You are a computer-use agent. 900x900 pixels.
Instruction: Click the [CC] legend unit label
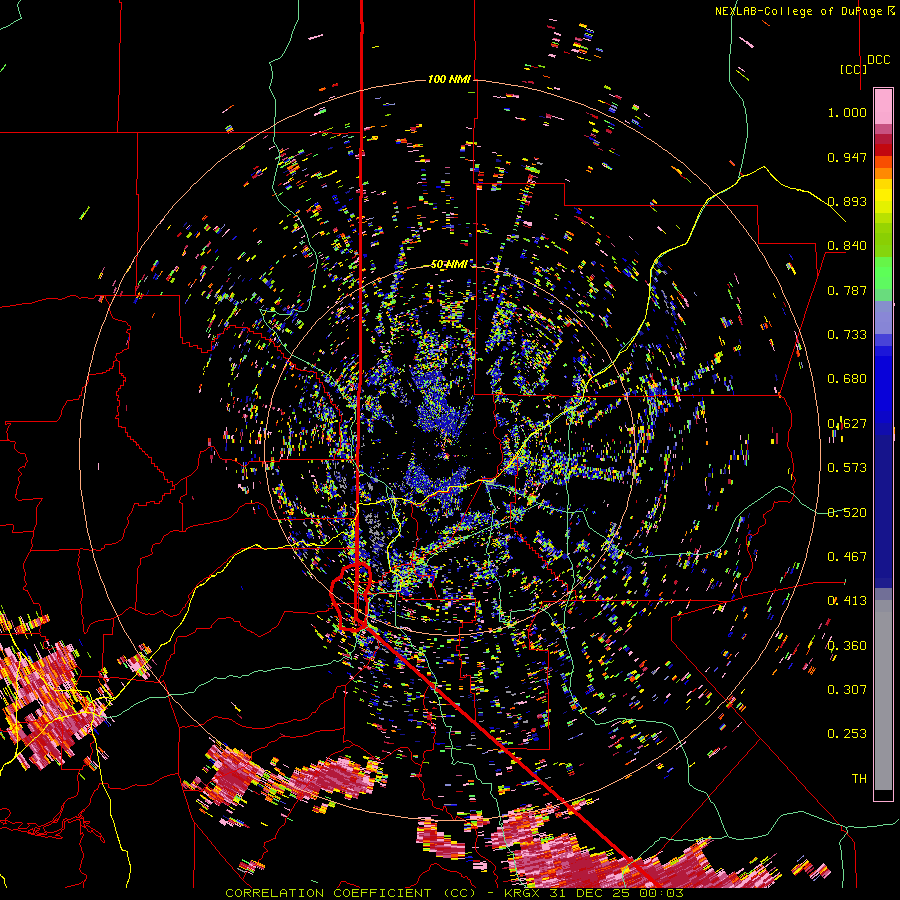coord(853,69)
